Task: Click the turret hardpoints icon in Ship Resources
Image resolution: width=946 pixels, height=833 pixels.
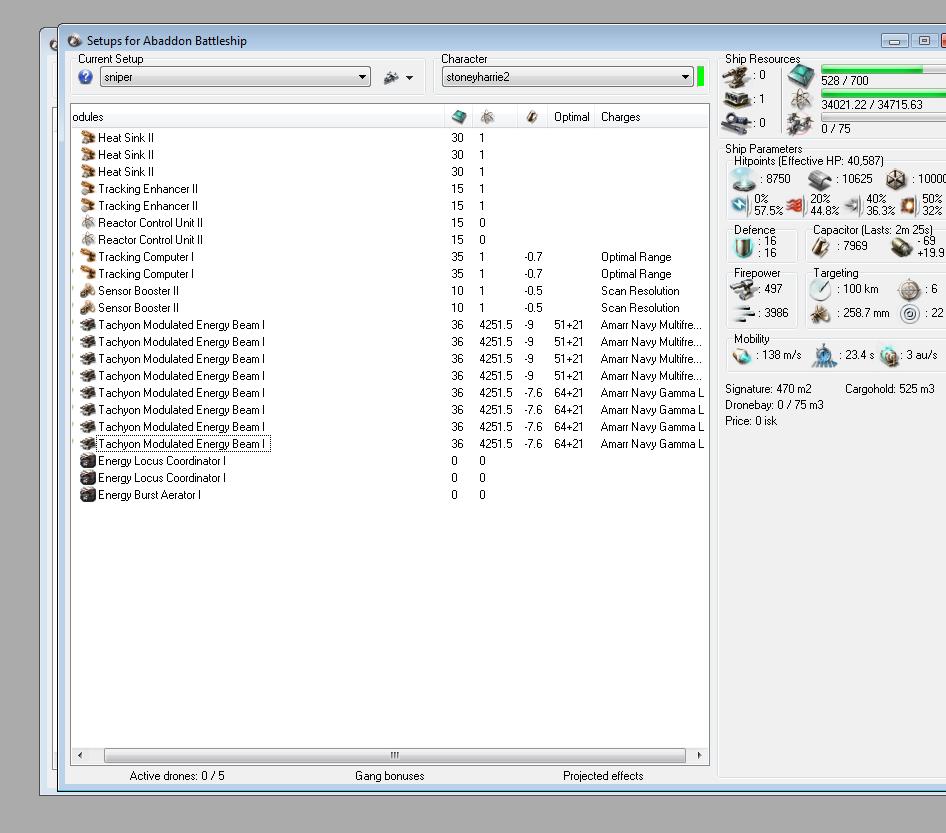Action: pos(735,77)
